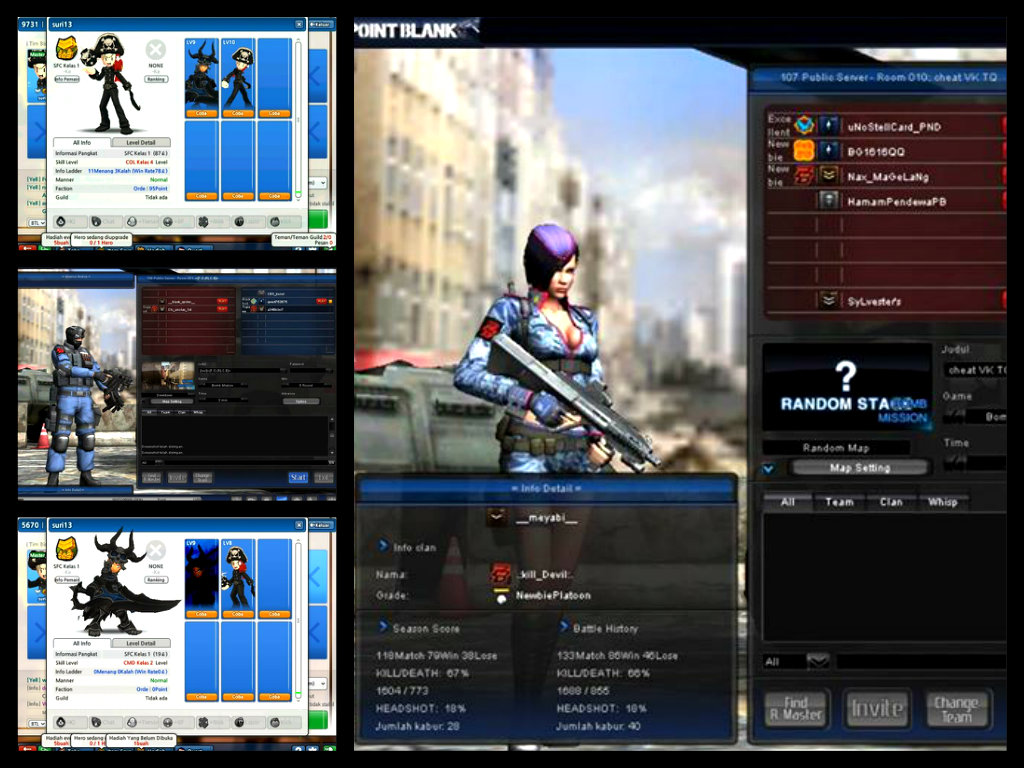
Task: Select All Info tab in 9731 window
Action: point(82,142)
